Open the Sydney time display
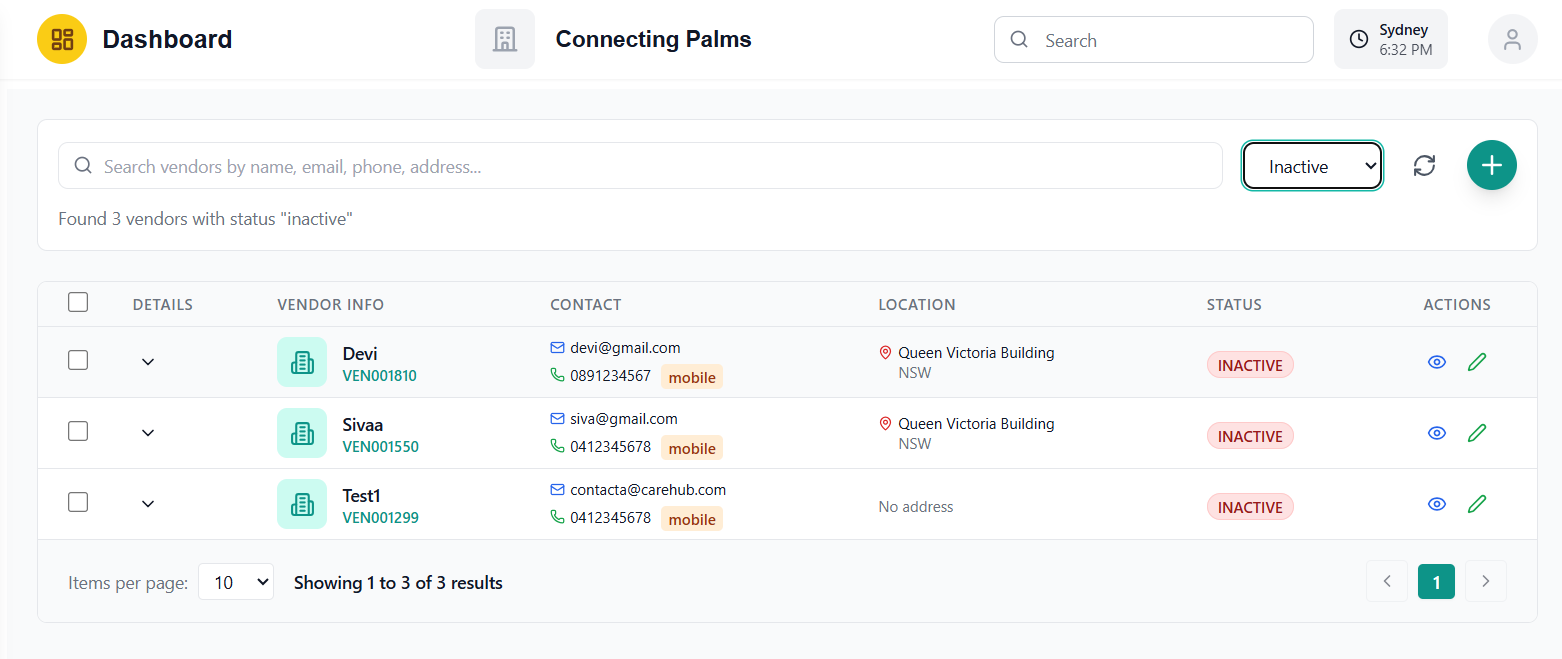This screenshot has height=659, width=1562. 1390,39
